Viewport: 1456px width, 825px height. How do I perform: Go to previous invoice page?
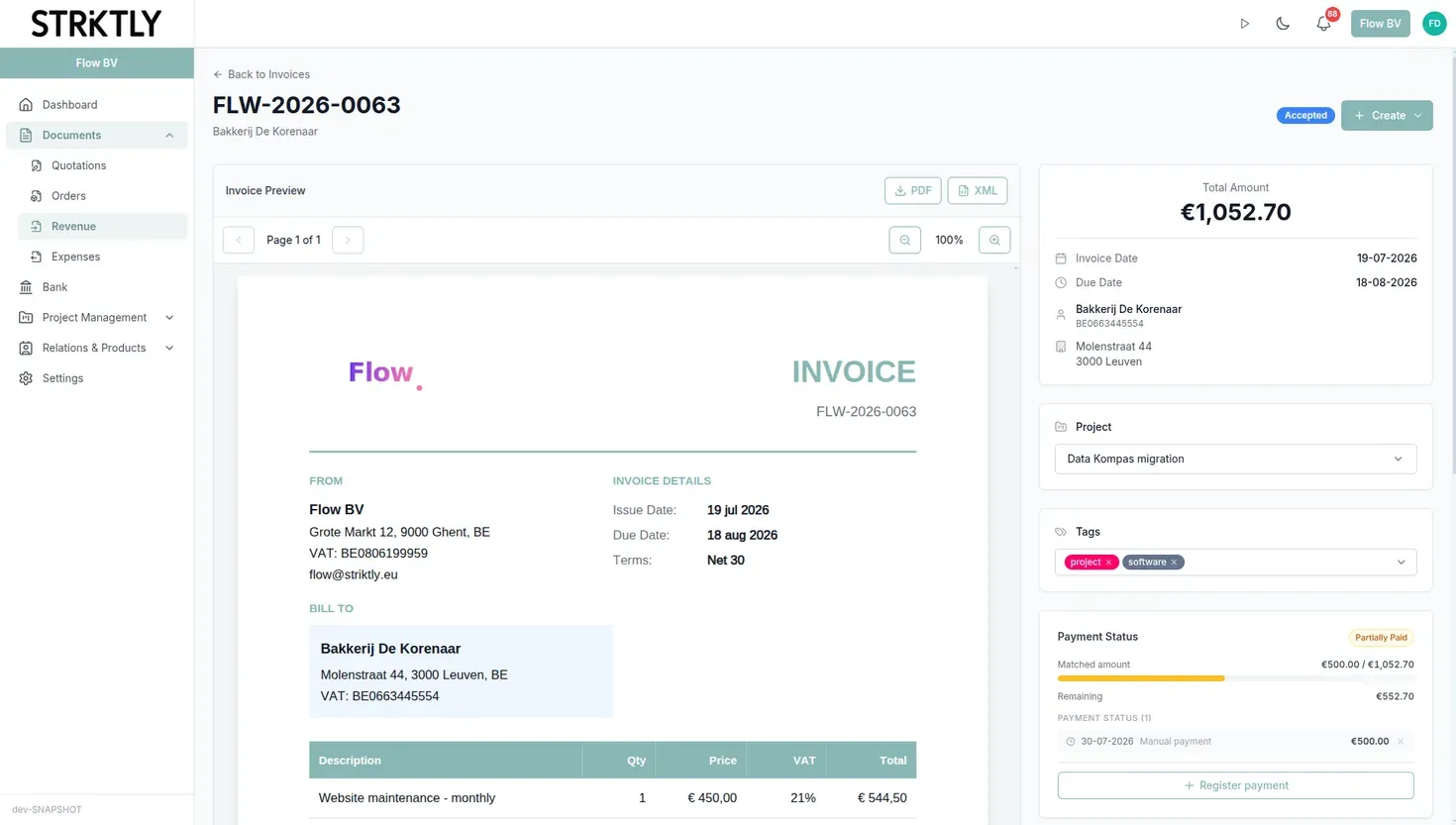(x=239, y=240)
